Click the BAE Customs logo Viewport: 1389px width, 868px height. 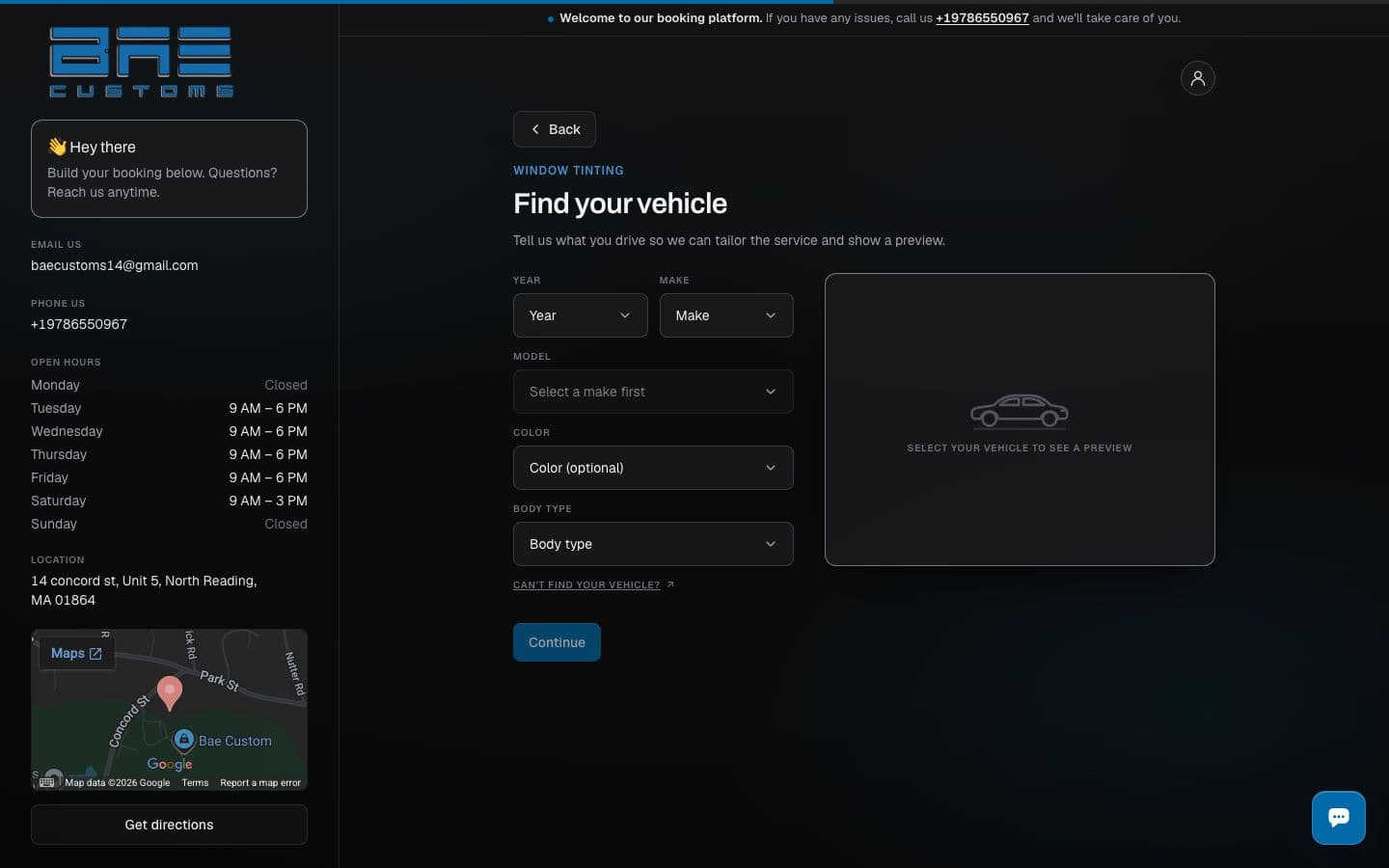[141, 62]
